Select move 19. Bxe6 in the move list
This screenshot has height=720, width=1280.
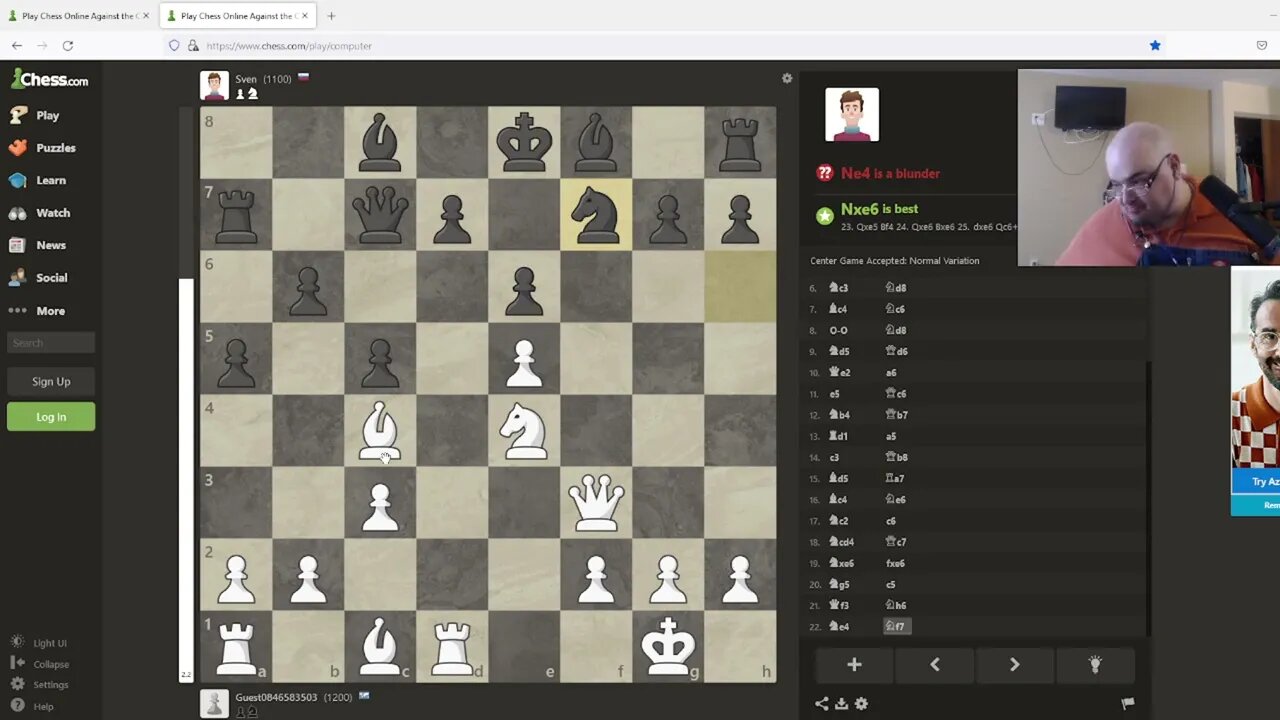coord(841,563)
